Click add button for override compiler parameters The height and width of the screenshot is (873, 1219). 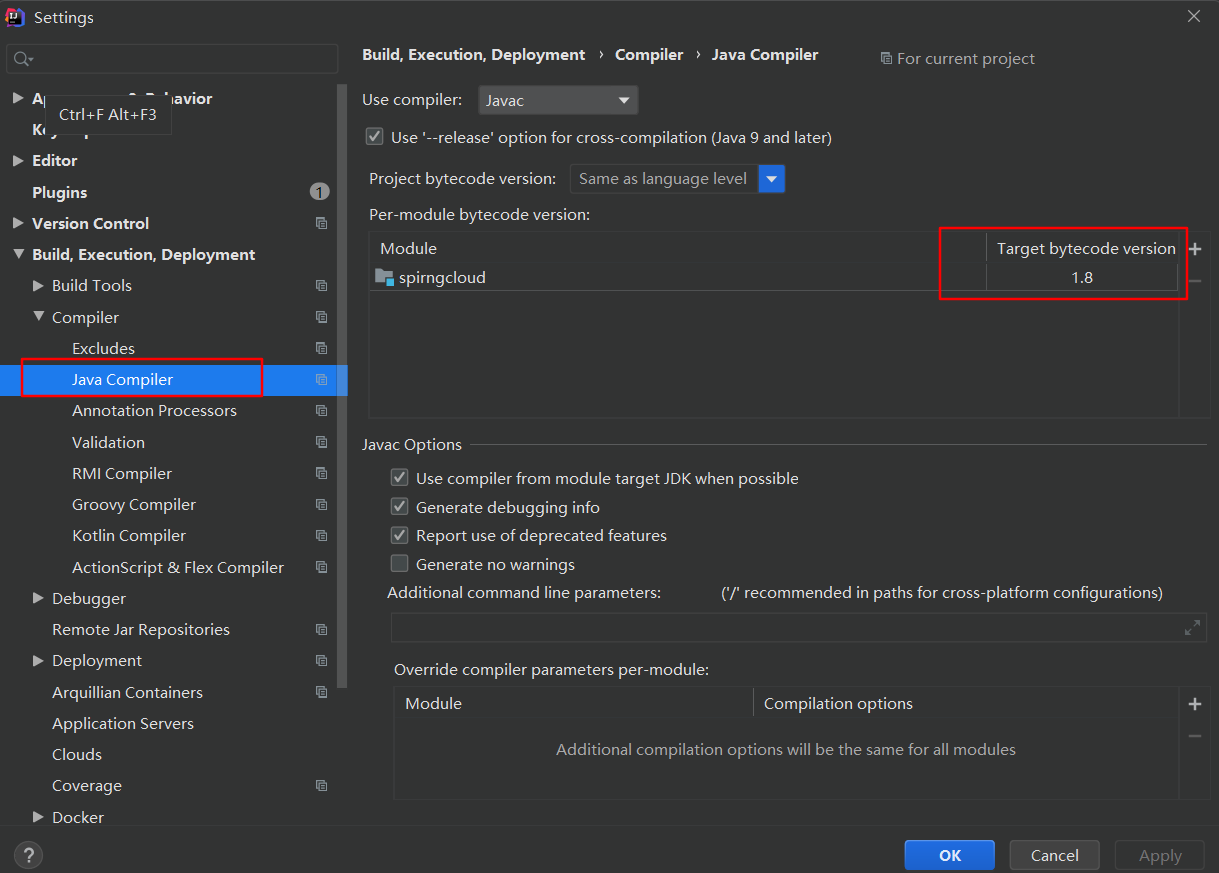point(1194,704)
